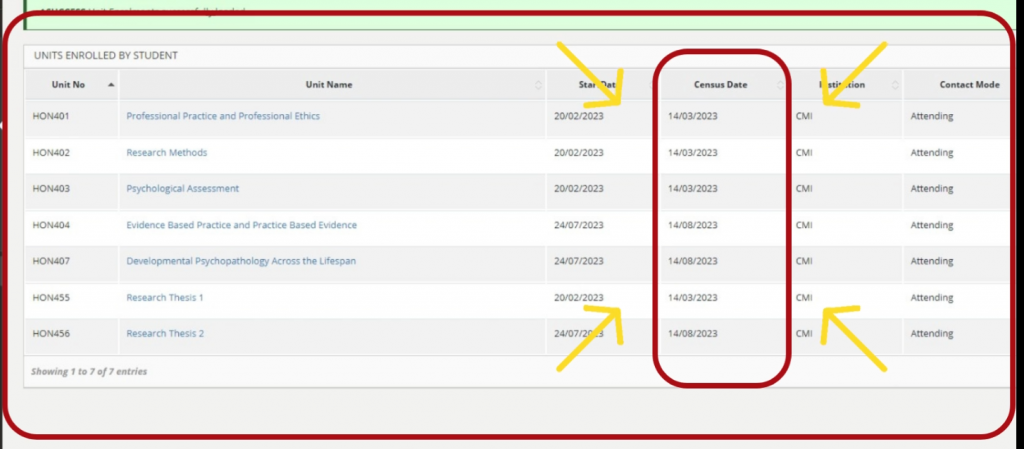This screenshot has width=1024, height=449.
Task: Click the Unit No ascending sort arrow
Action: [x=111, y=85]
